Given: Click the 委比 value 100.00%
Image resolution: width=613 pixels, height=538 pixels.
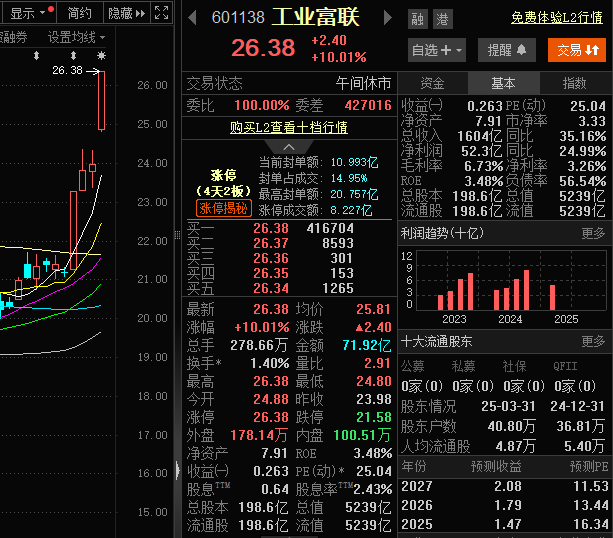Looking at the screenshot, I should pos(262,105).
